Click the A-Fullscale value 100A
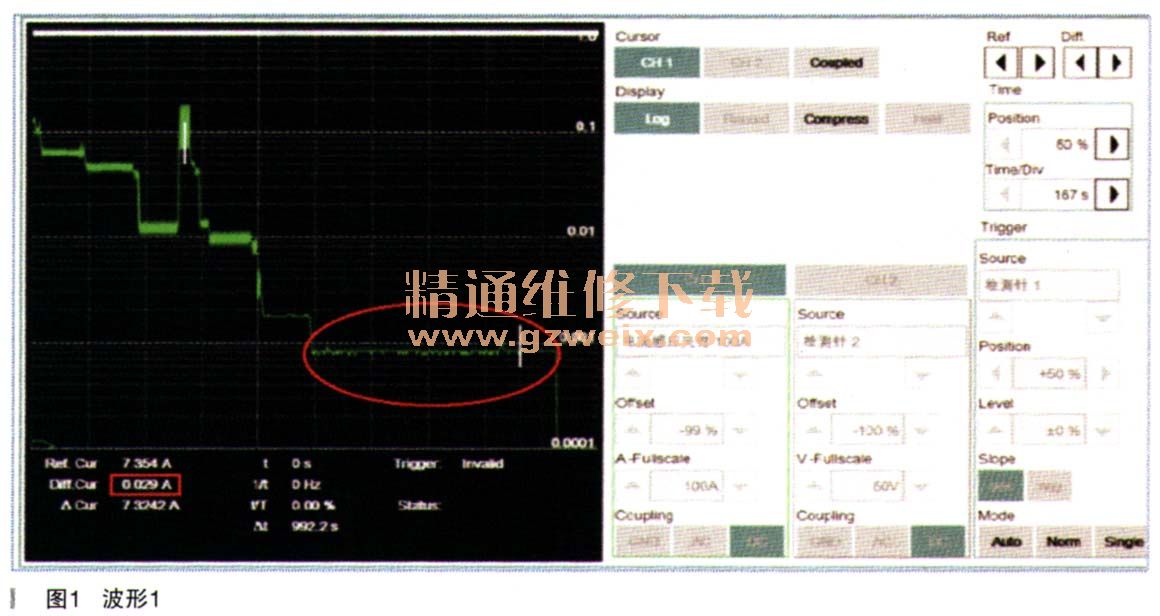 687,486
